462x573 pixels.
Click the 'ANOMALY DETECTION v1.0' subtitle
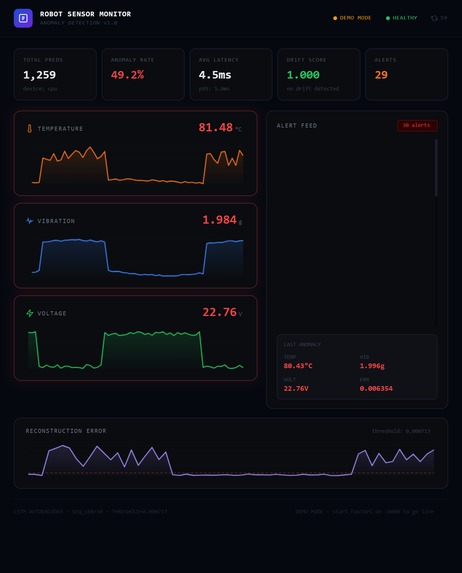(79, 23)
